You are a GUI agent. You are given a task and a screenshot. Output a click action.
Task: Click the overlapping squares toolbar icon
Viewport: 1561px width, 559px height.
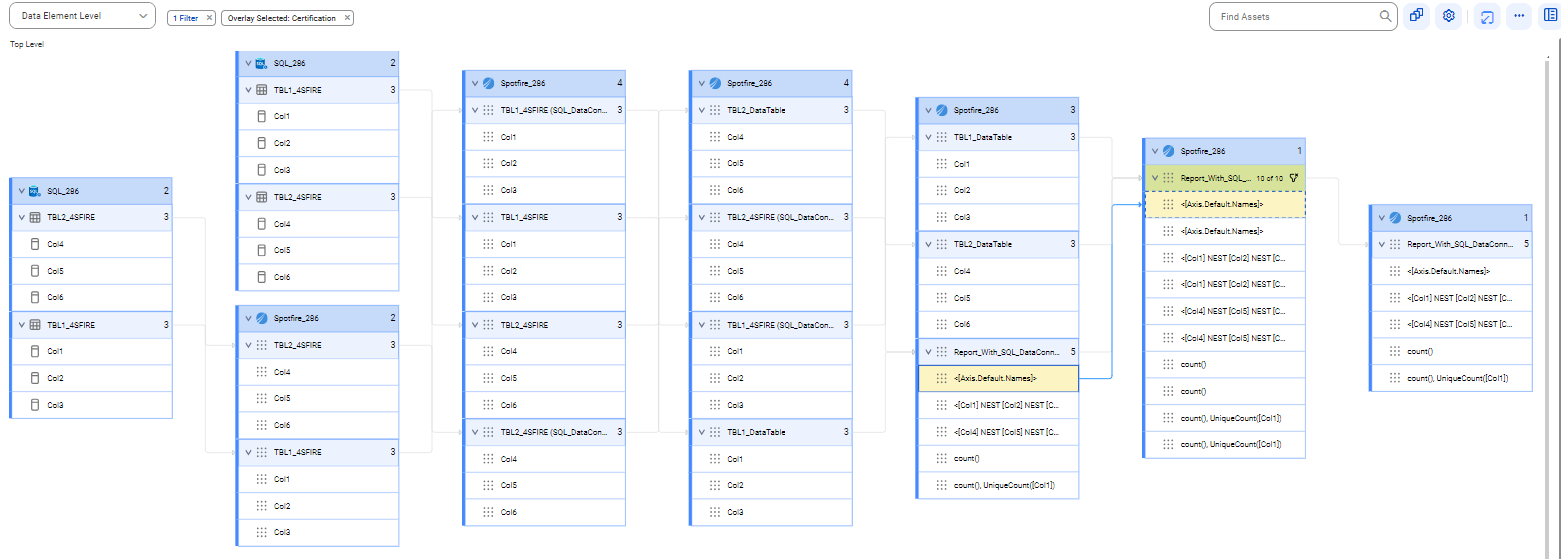(x=1416, y=16)
